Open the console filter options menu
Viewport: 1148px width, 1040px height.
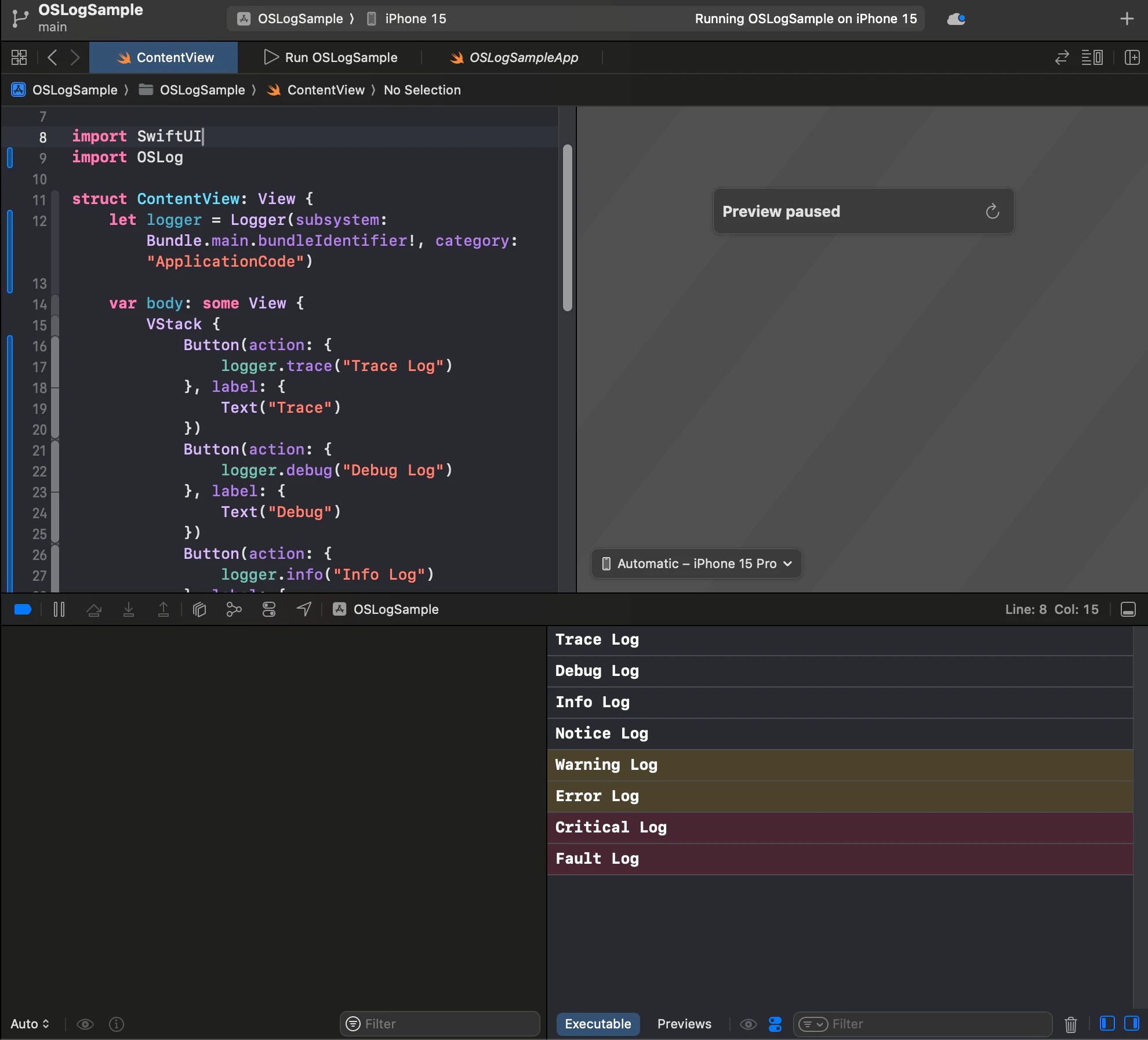[x=813, y=1024]
